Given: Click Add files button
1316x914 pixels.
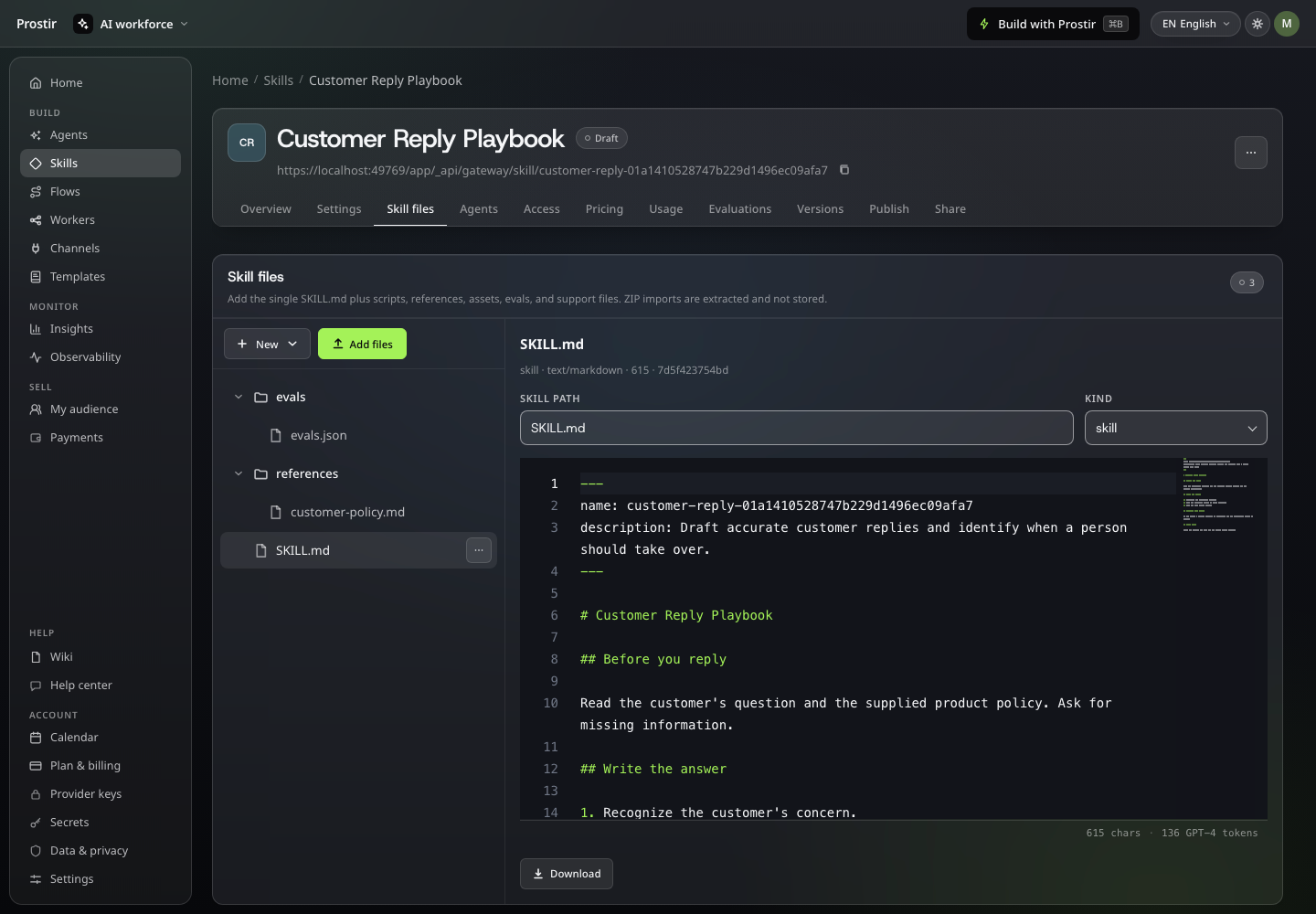Looking at the screenshot, I should coord(362,344).
